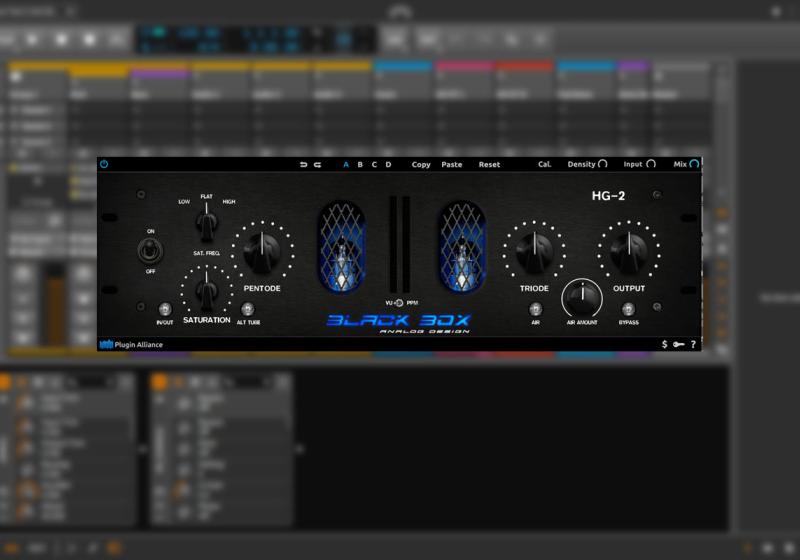Click the Density mini knob
800x560 pixels.
point(603,164)
